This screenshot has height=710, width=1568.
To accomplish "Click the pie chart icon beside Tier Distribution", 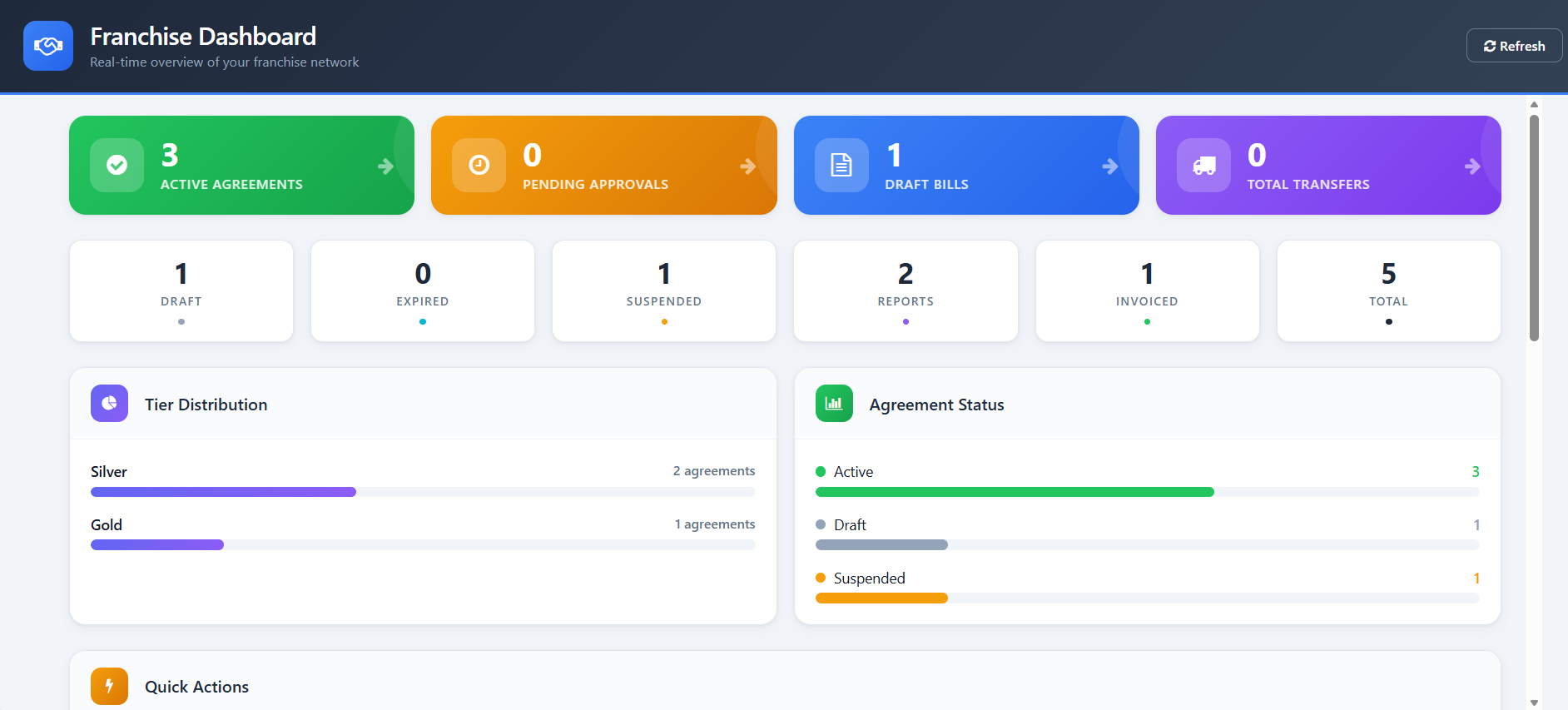I will [x=109, y=404].
